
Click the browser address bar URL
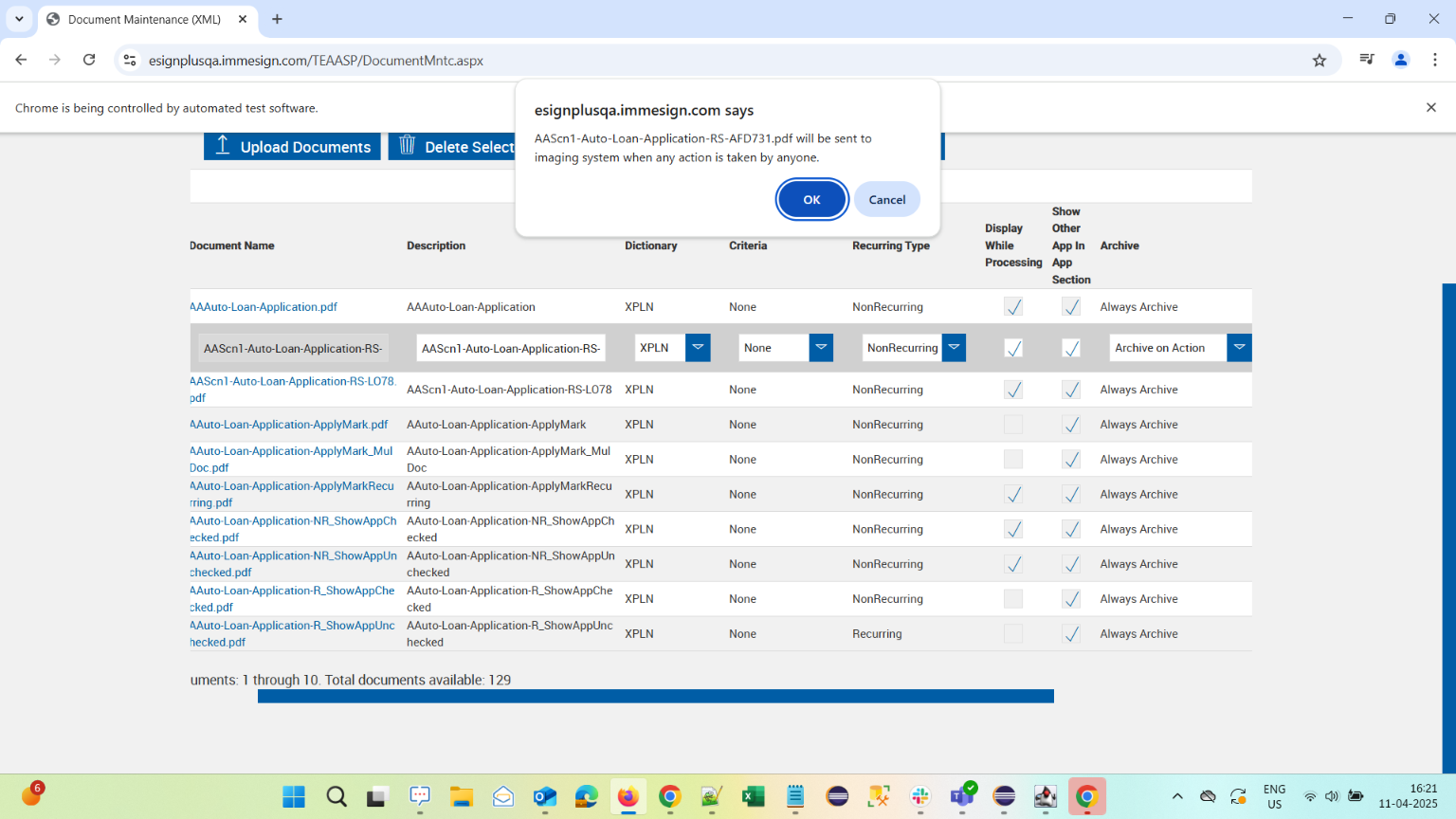[316, 60]
